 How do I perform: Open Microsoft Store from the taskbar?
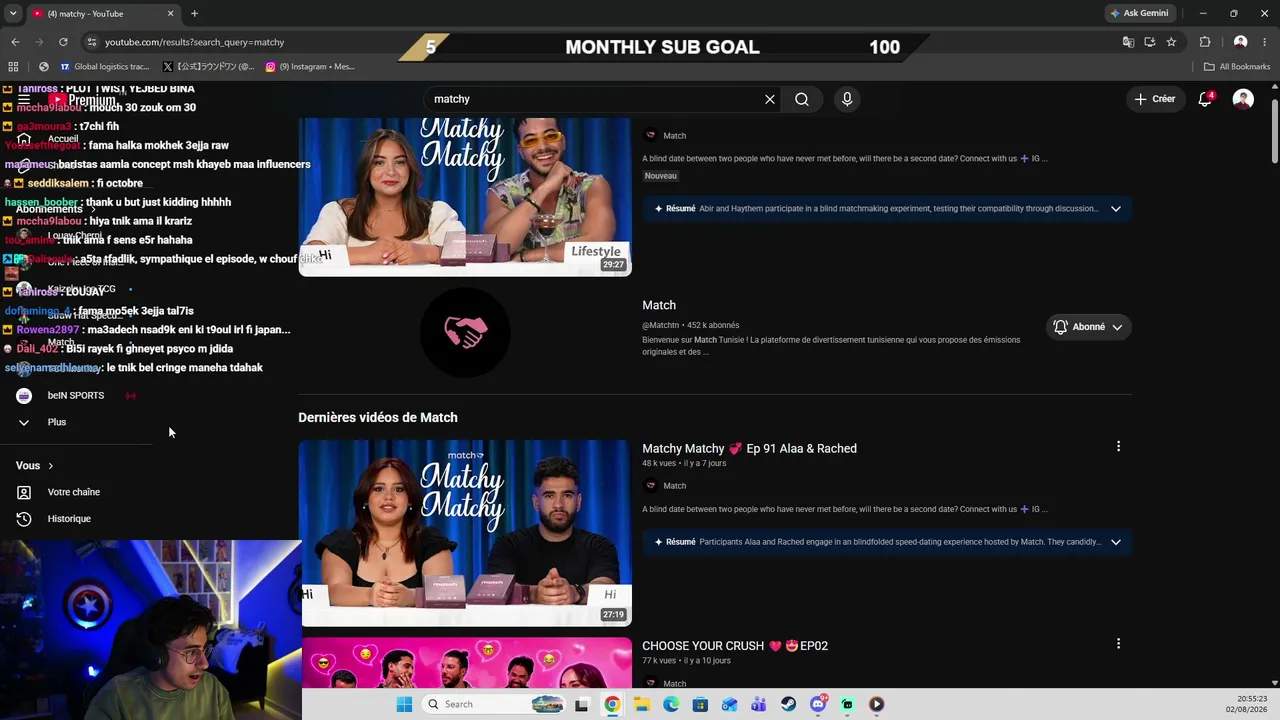700,704
